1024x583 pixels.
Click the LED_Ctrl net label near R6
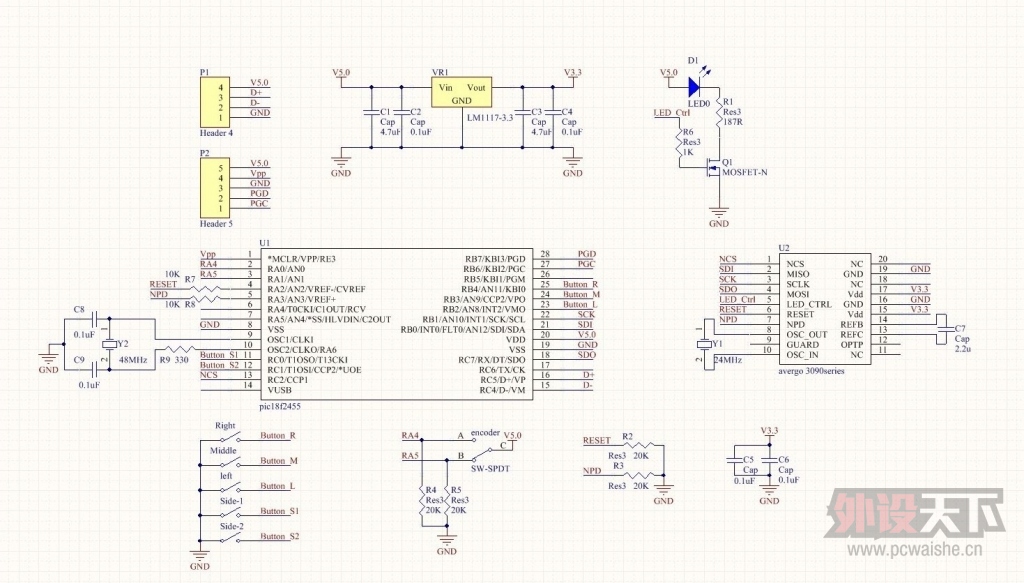[x=671, y=112]
